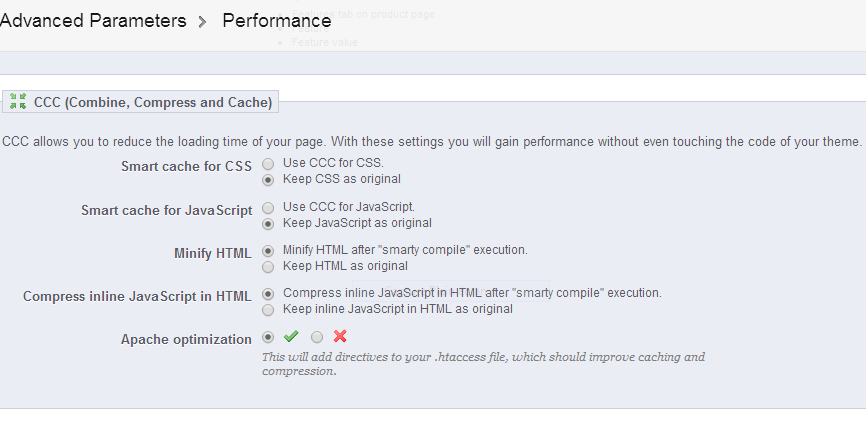Viewport: 866px width, 422px height.
Task: Select "Keep CSS as original" radio button
Action: 268,180
